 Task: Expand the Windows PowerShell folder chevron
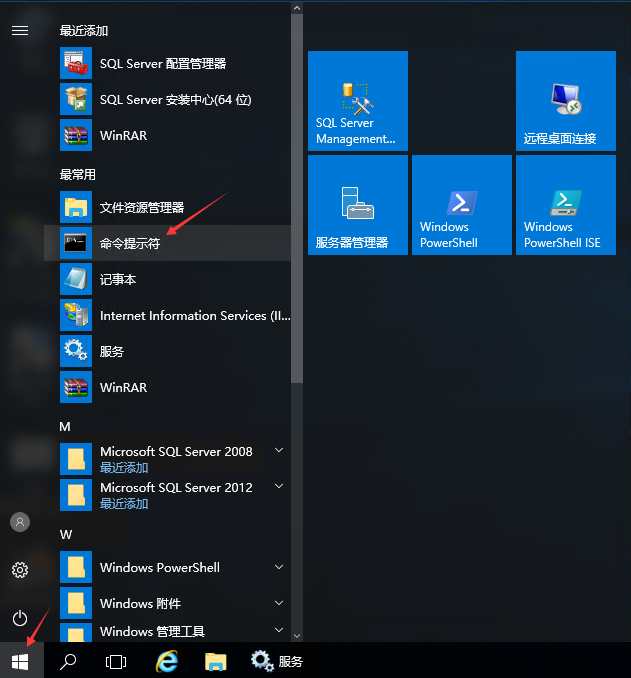click(x=279, y=567)
